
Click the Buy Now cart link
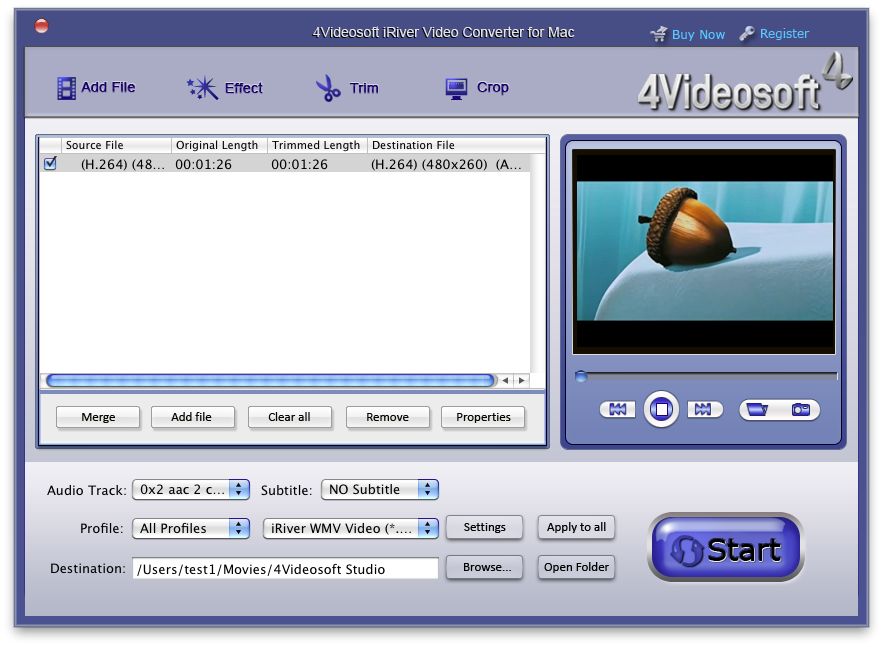(688, 34)
